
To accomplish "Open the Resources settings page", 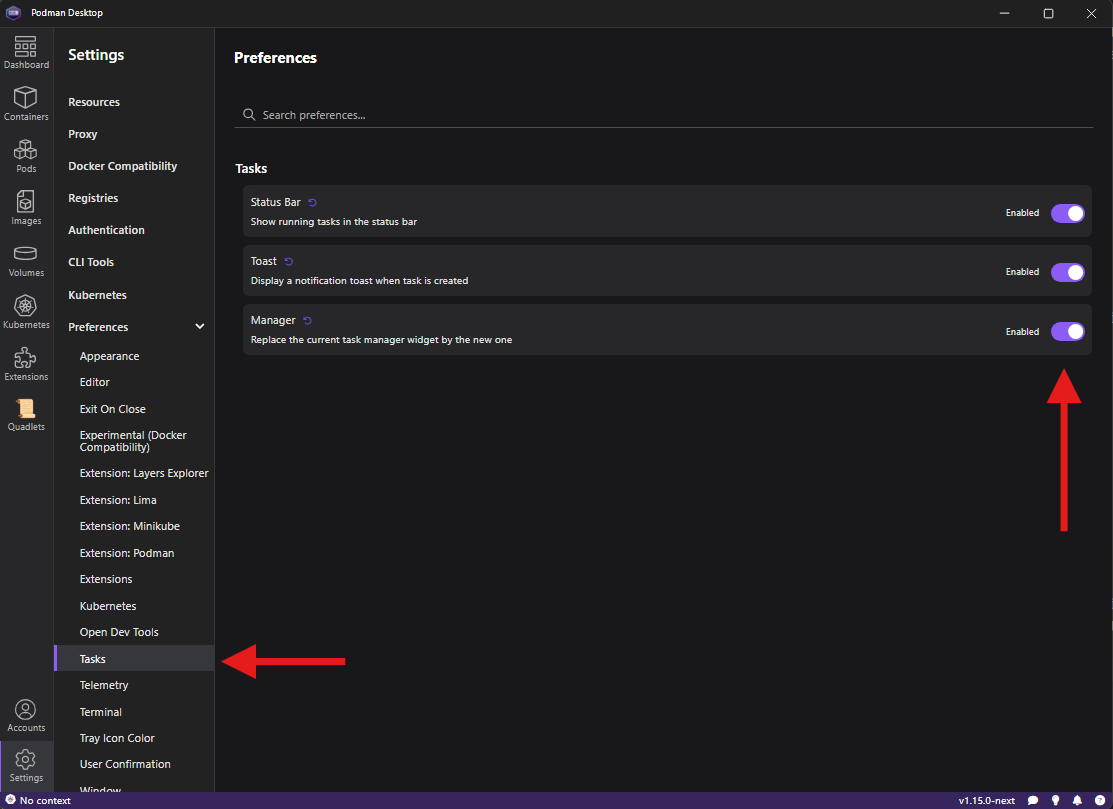I will click(x=94, y=102).
